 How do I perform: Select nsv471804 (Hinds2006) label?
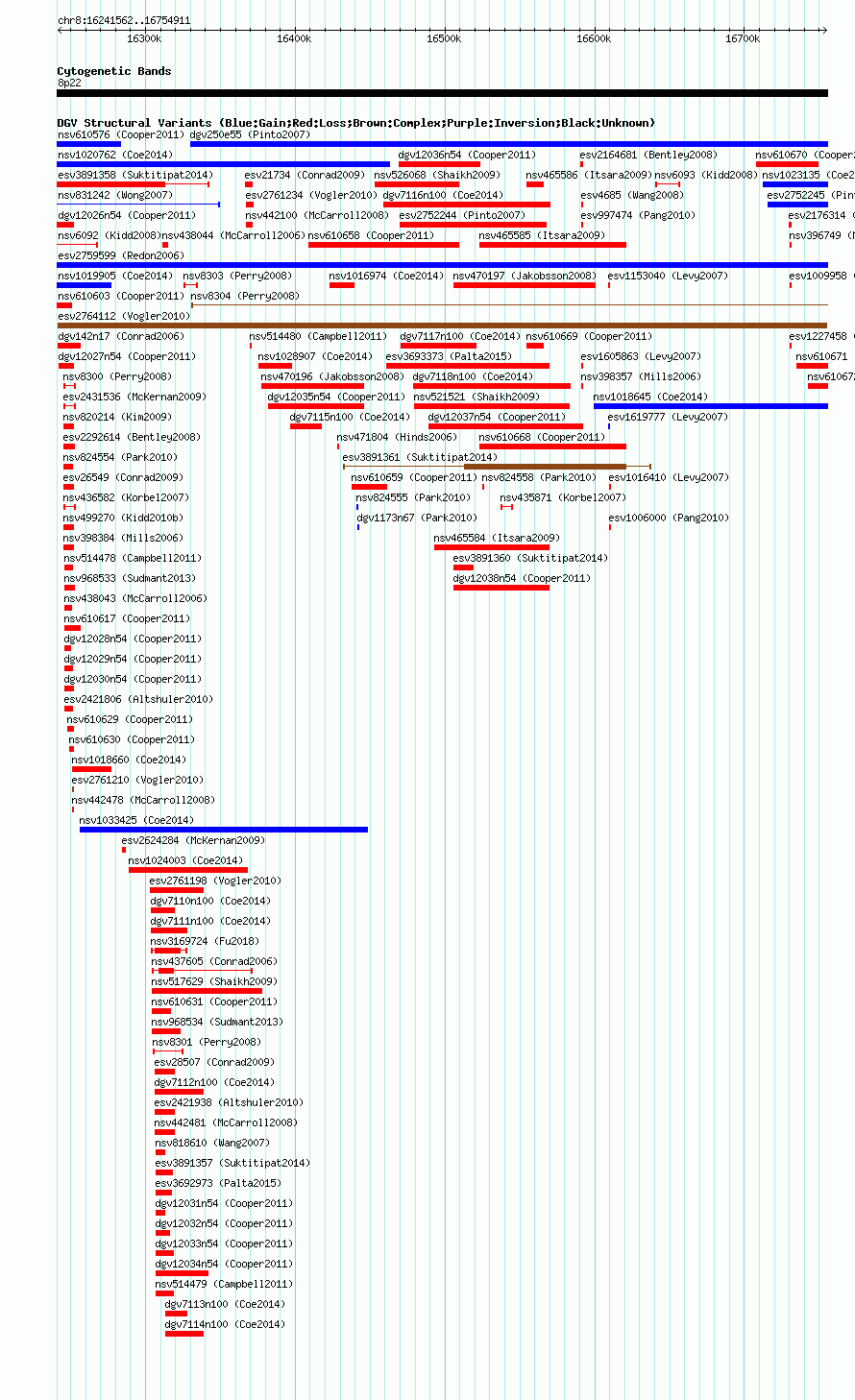point(398,437)
